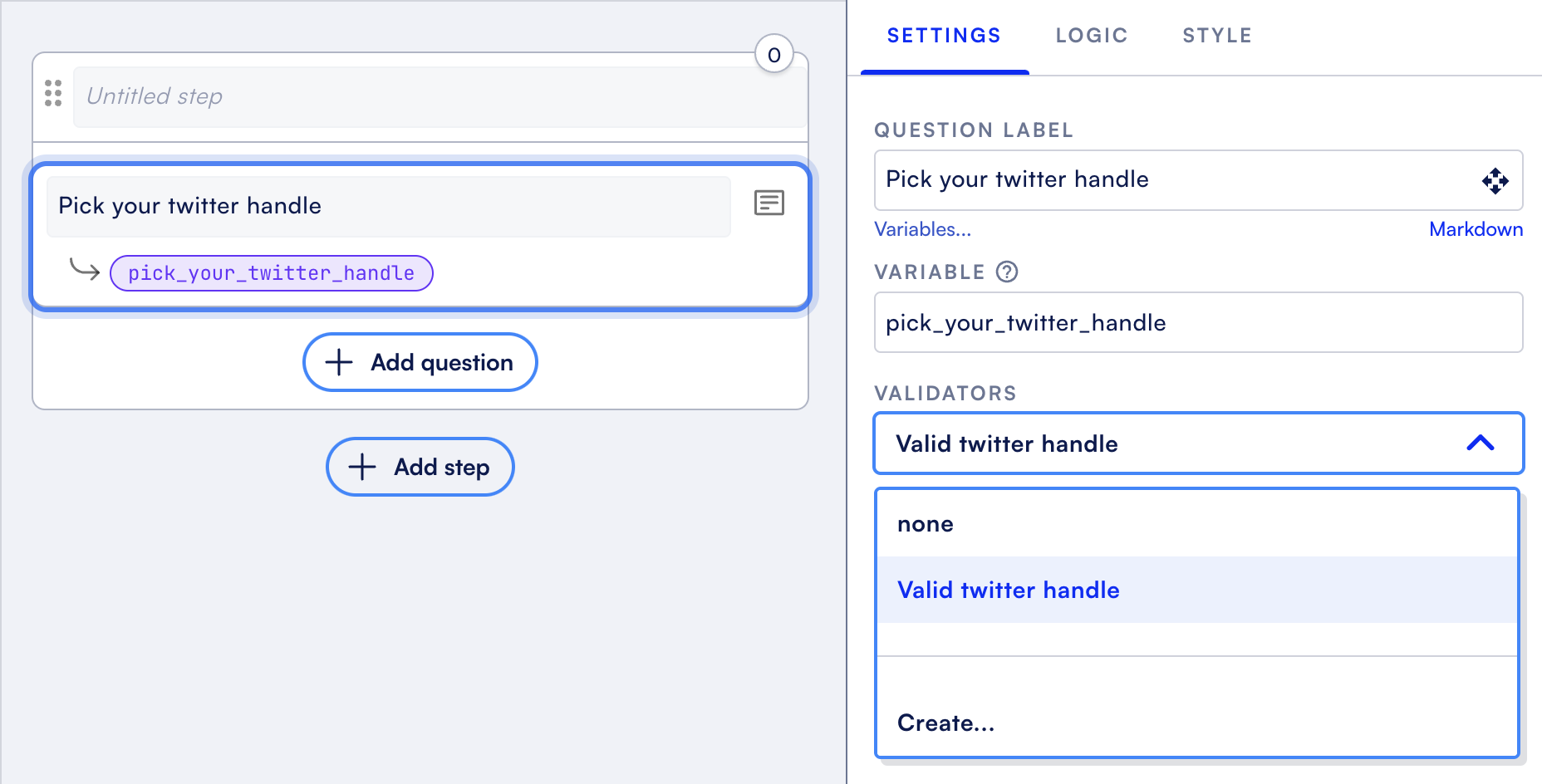Focus the Variable name input field

point(1198,322)
